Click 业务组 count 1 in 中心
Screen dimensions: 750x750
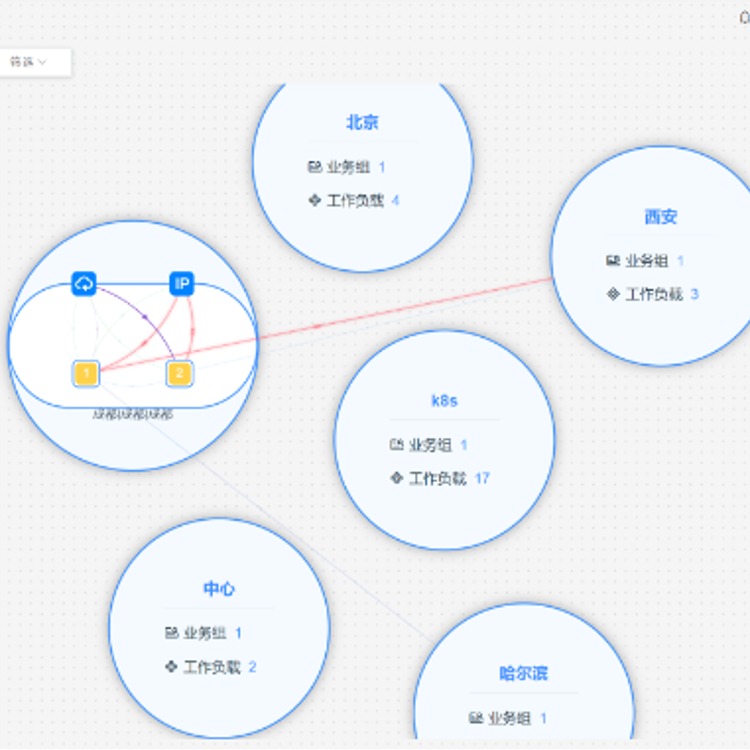(x=238, y=633)
